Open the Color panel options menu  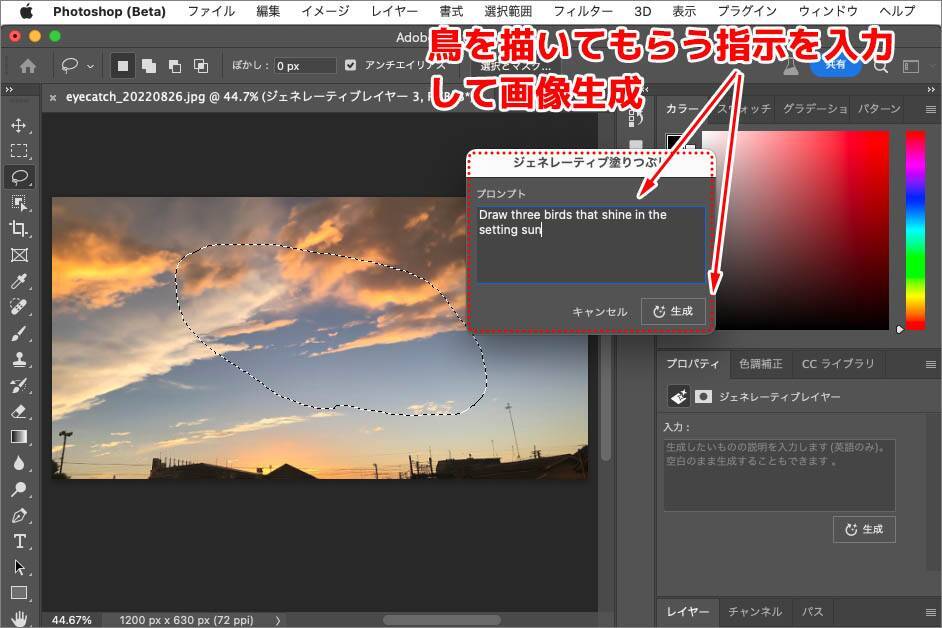pos(930,108)
